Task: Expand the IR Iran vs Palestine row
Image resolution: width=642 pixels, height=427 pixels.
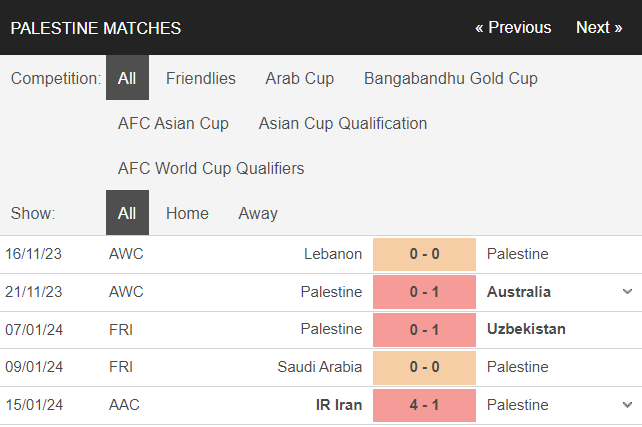Action: click(x=627, y=405)
